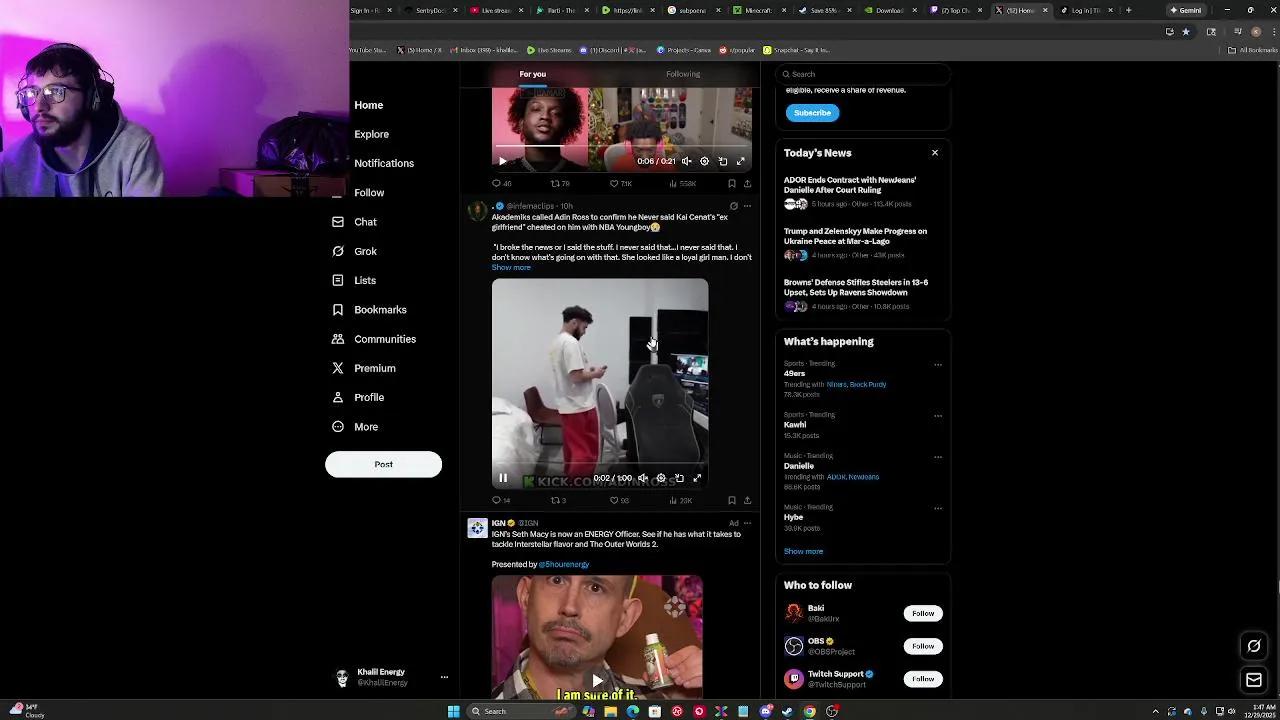The width and height of the screenshot is (1280, 720).
Task: Expand Show more under What's happening
Action: [803, 551]
